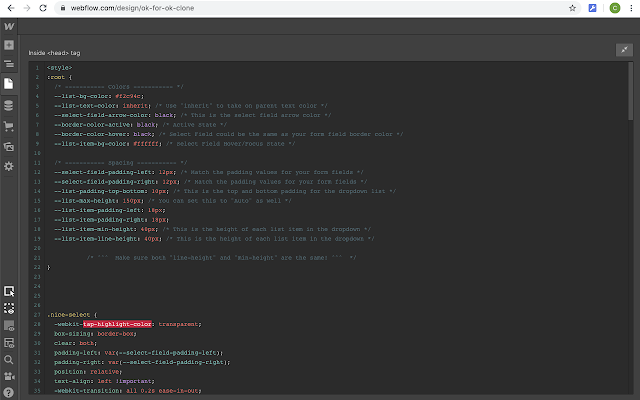Screen dimensions: 640x400
Task: Open the Ecommerce cart panel
Action: tap(9, 126)
